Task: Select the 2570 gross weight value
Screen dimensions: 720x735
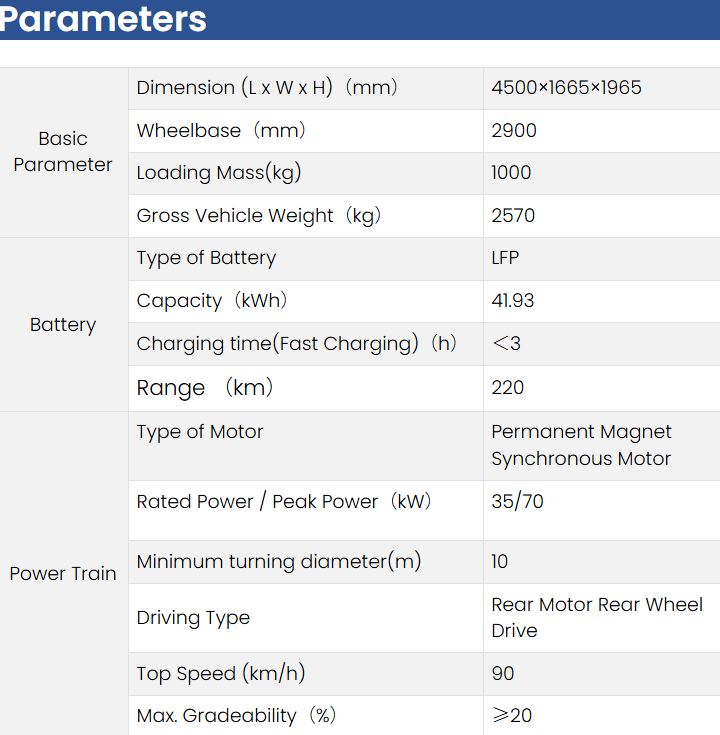Action: click(513, 216)
